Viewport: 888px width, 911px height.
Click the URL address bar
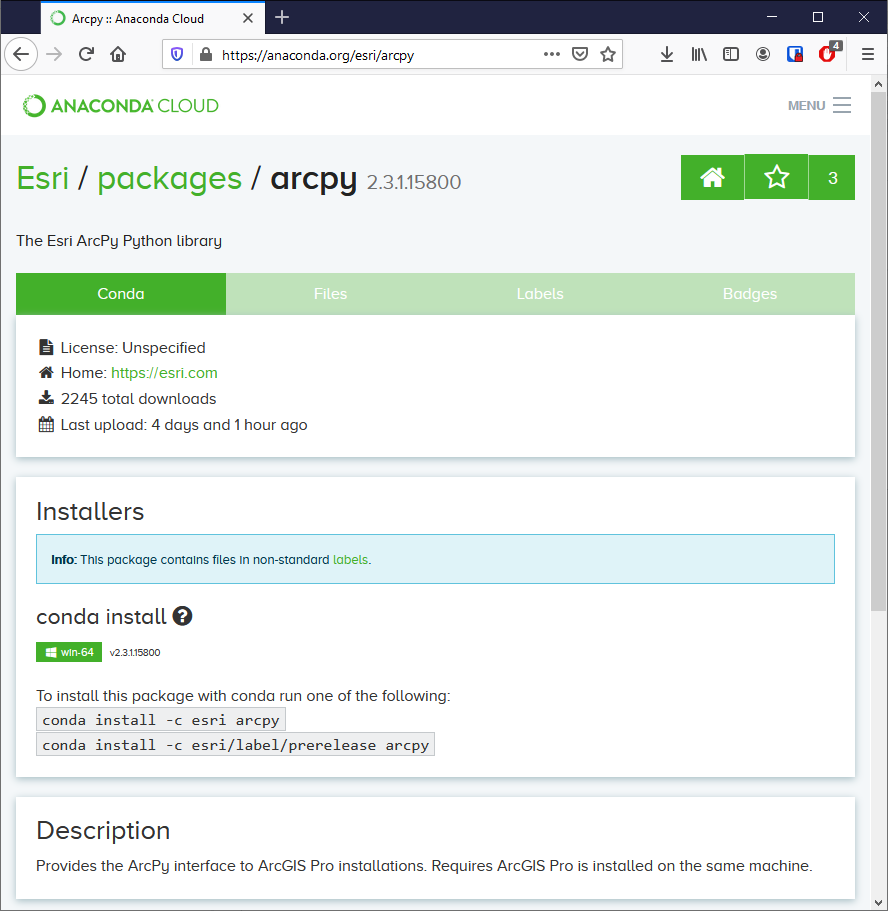pyautogui.click(x=370, y=55)
